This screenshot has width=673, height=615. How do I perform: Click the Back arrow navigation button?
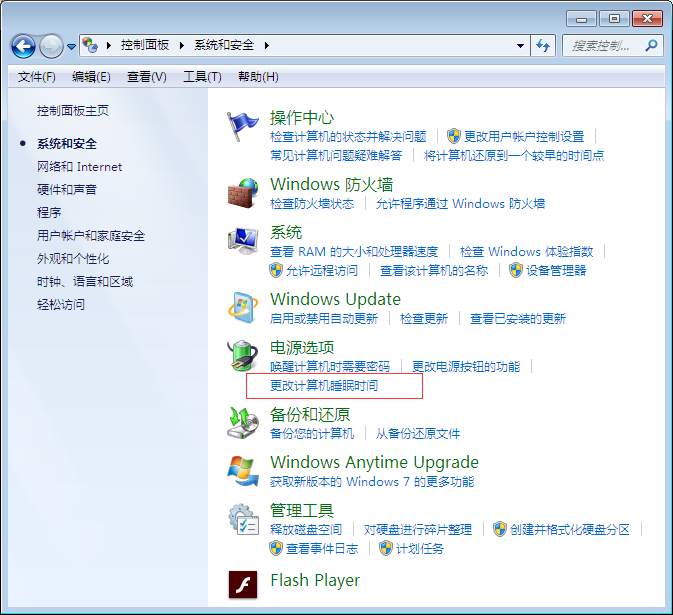tap(23, 46)
